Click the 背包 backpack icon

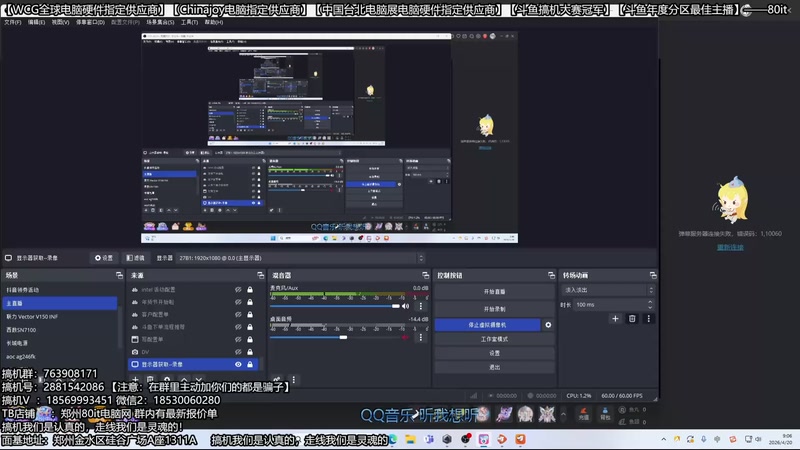(x=605, y=414)
